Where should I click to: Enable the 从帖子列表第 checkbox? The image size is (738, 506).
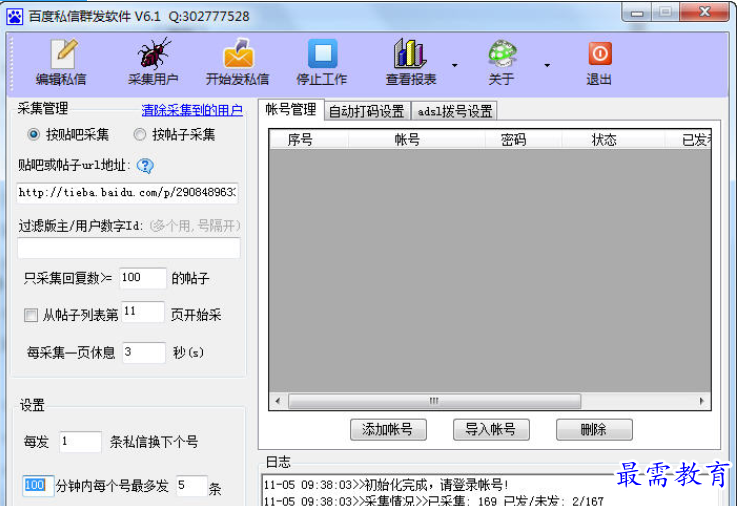31,315
